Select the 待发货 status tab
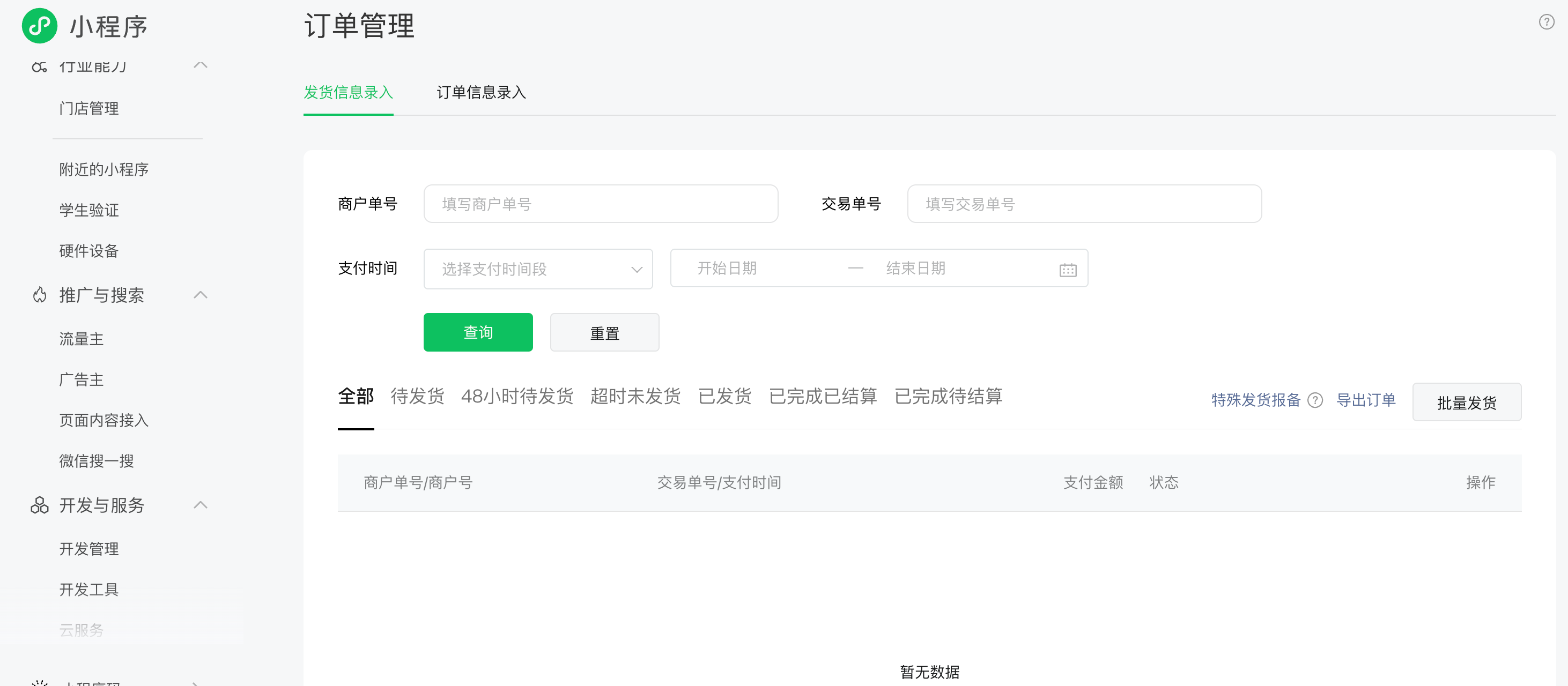Image resolution: width=1568 pixels, height=686 pixels. click(417, 397)
